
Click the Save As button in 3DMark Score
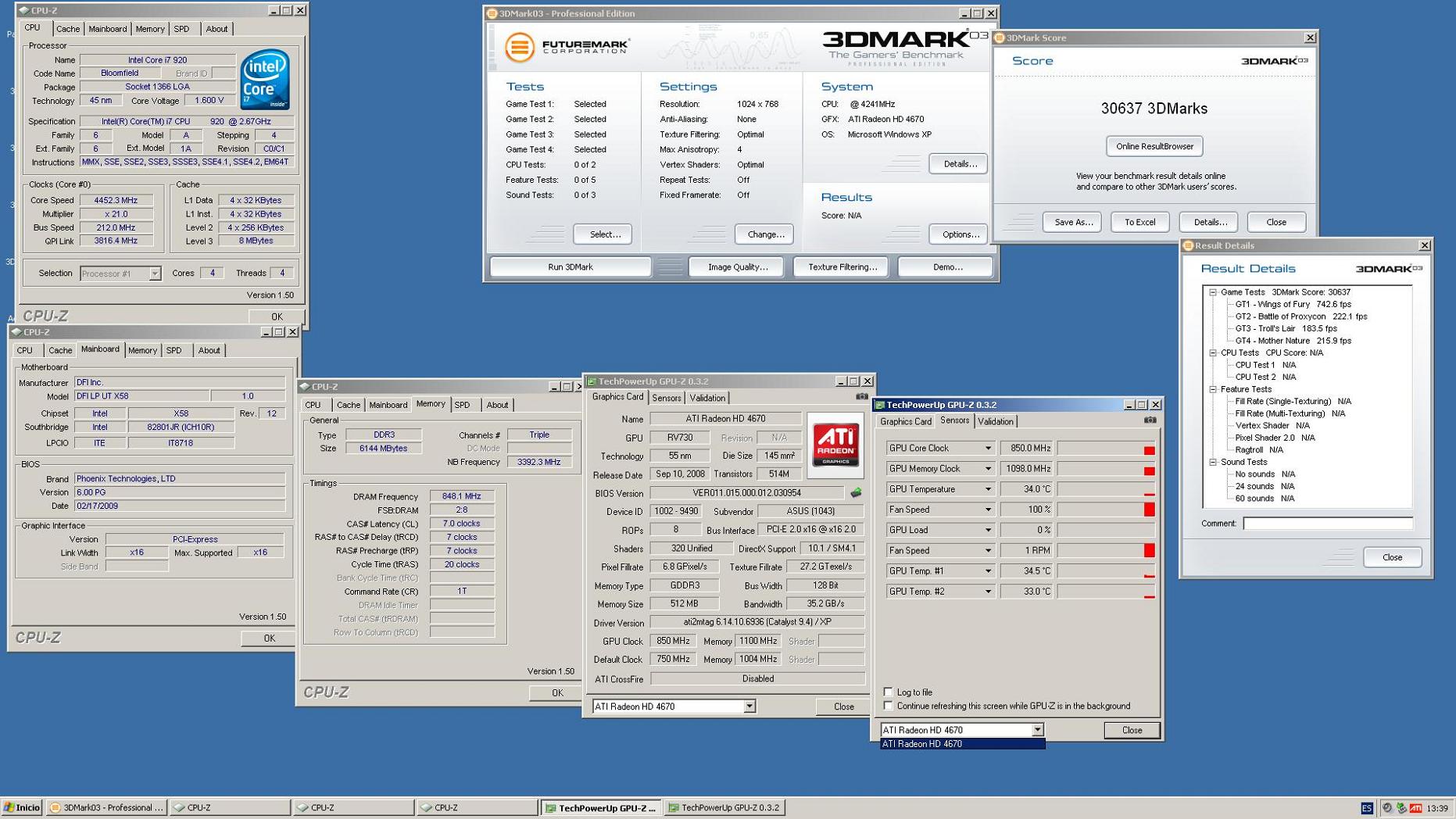(x=1072, y=222)
